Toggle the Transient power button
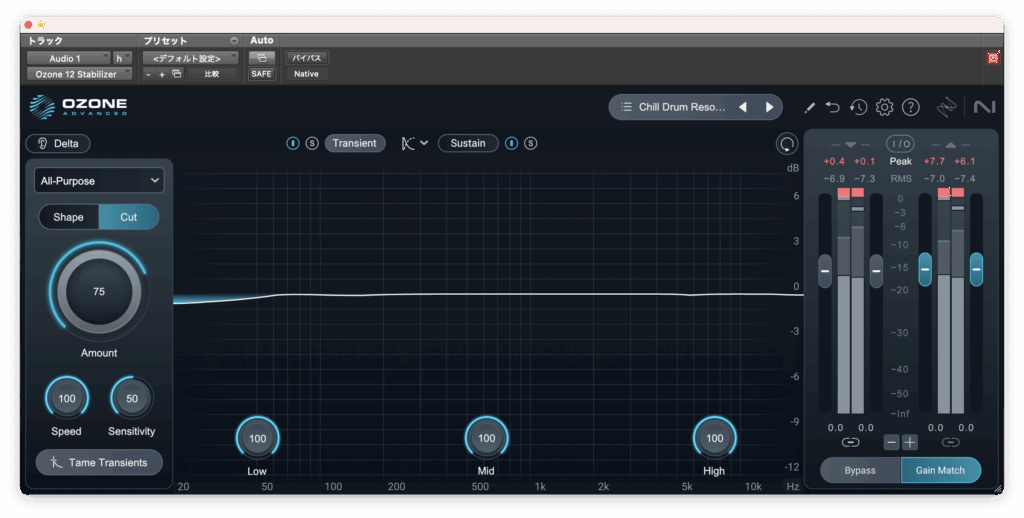Image resolution: width=1024 pixels, height=518 pixels. [293, 143]
